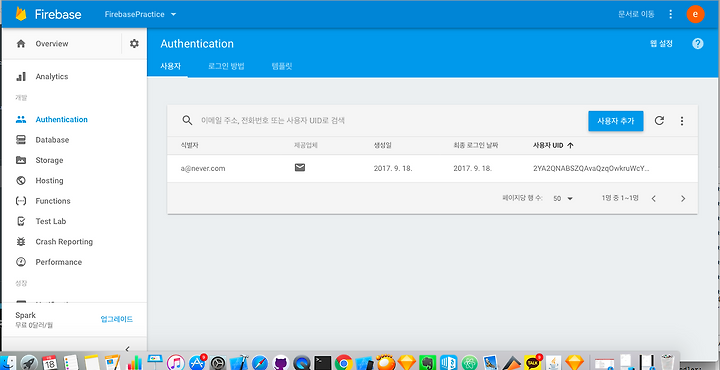Click the Spark plan label
Image resolution: width=720 pixels, height=370 pixels.
point(25,315)
